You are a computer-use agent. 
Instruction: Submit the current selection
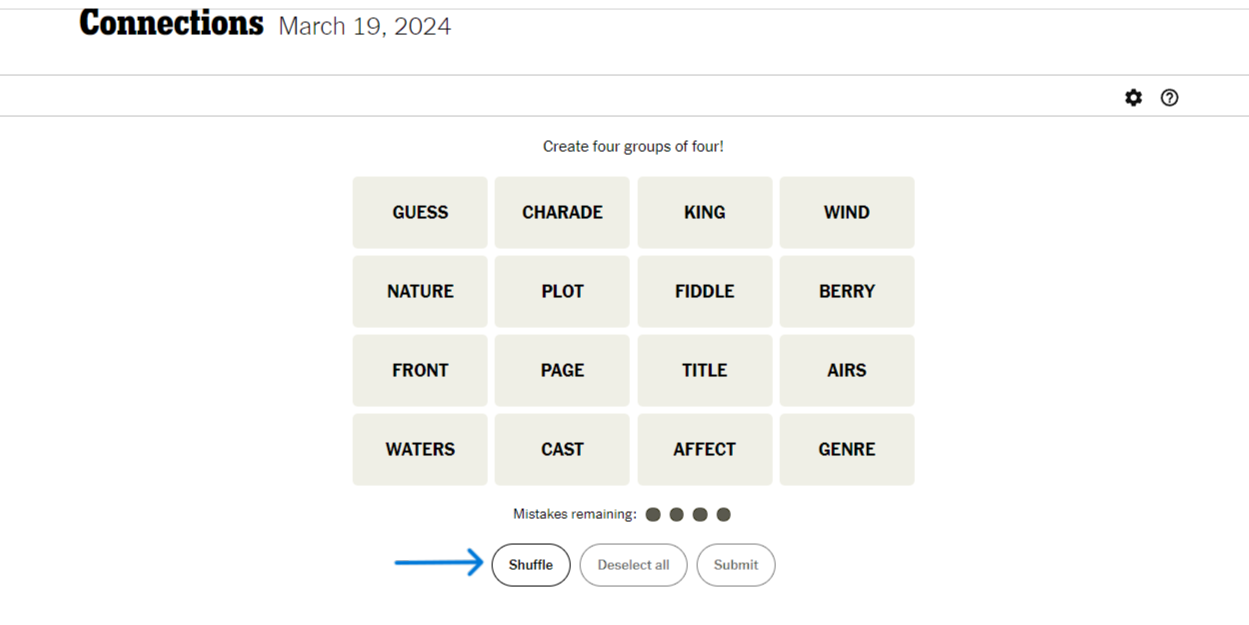click(736, 565)
